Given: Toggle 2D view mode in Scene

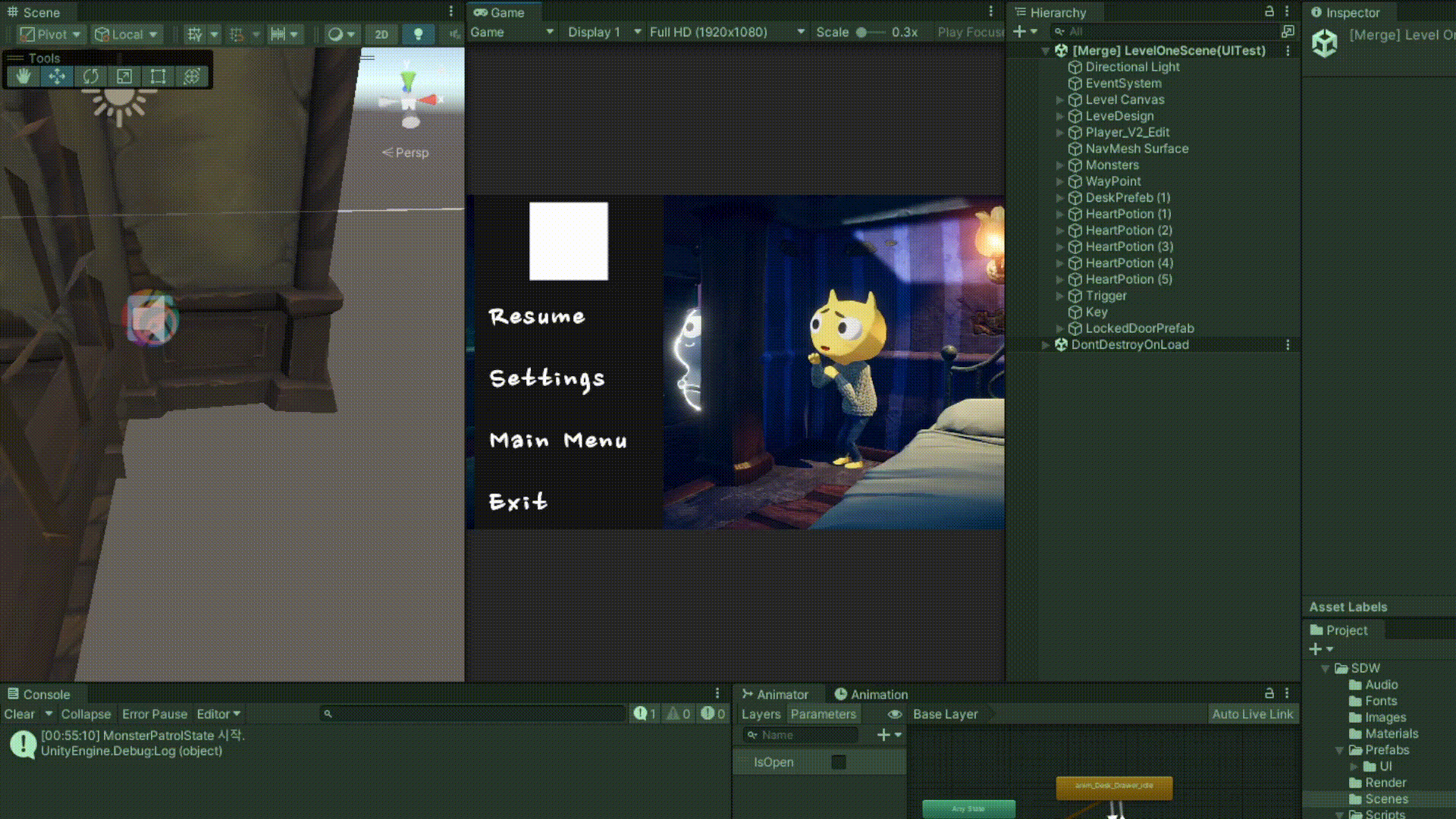Looking at the screenshot, I should [x=381, y=34].
